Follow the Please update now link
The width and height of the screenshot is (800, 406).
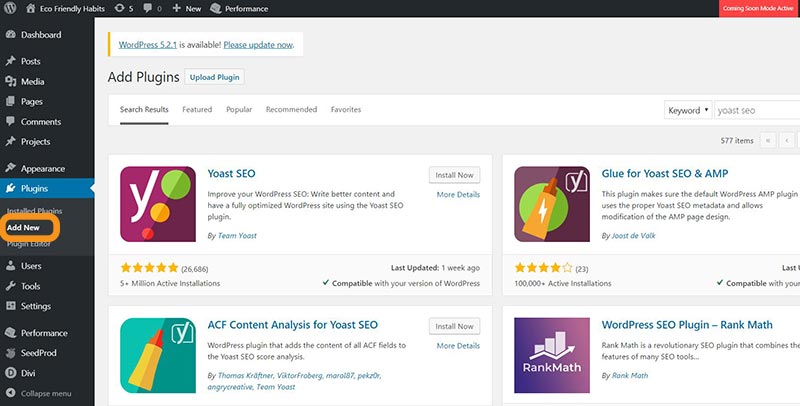coord(258,44)
